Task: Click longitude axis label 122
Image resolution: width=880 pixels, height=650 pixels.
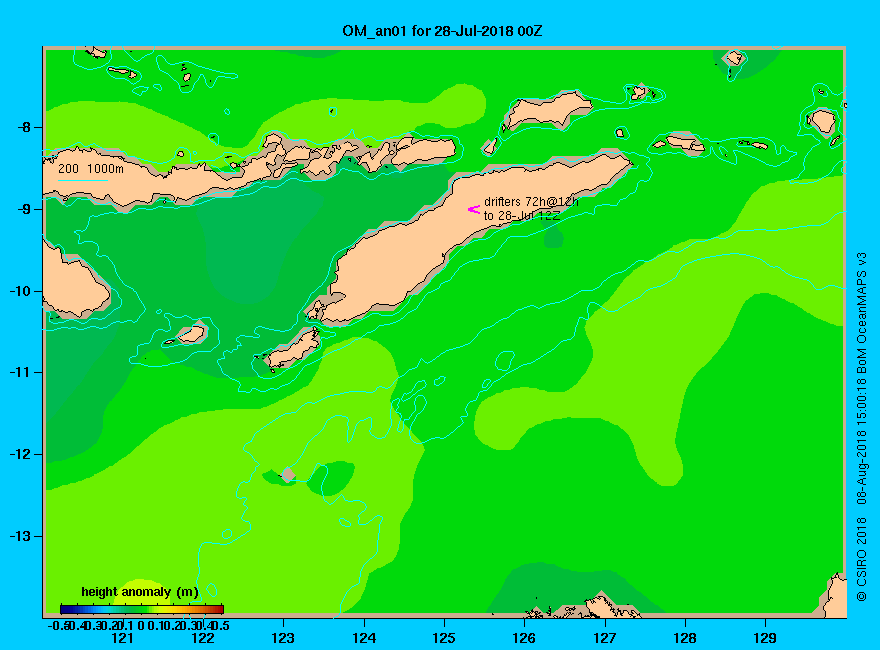Action: [203, 638]
